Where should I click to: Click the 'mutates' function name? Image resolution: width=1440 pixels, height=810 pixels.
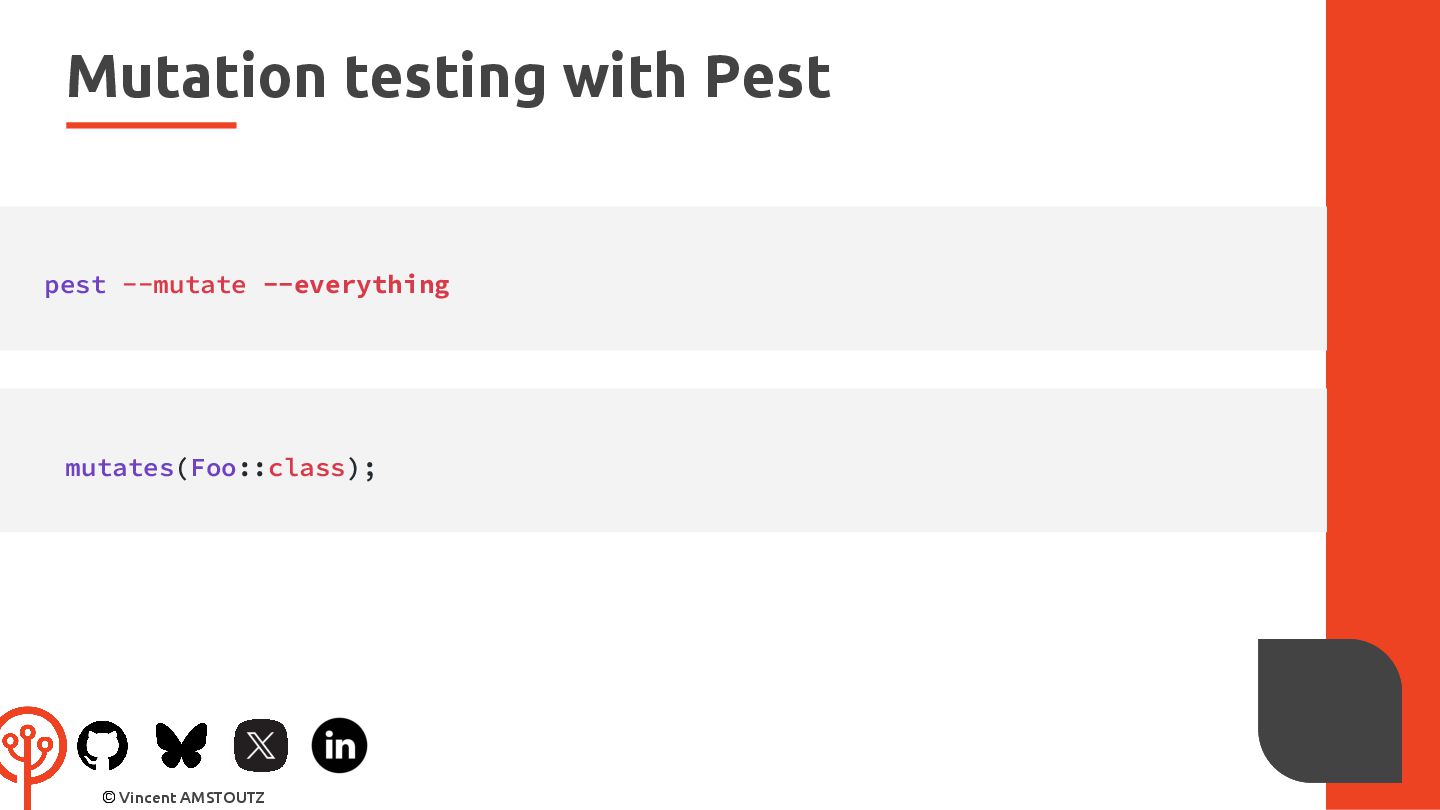pyautogui.click(x=120, y=468)
